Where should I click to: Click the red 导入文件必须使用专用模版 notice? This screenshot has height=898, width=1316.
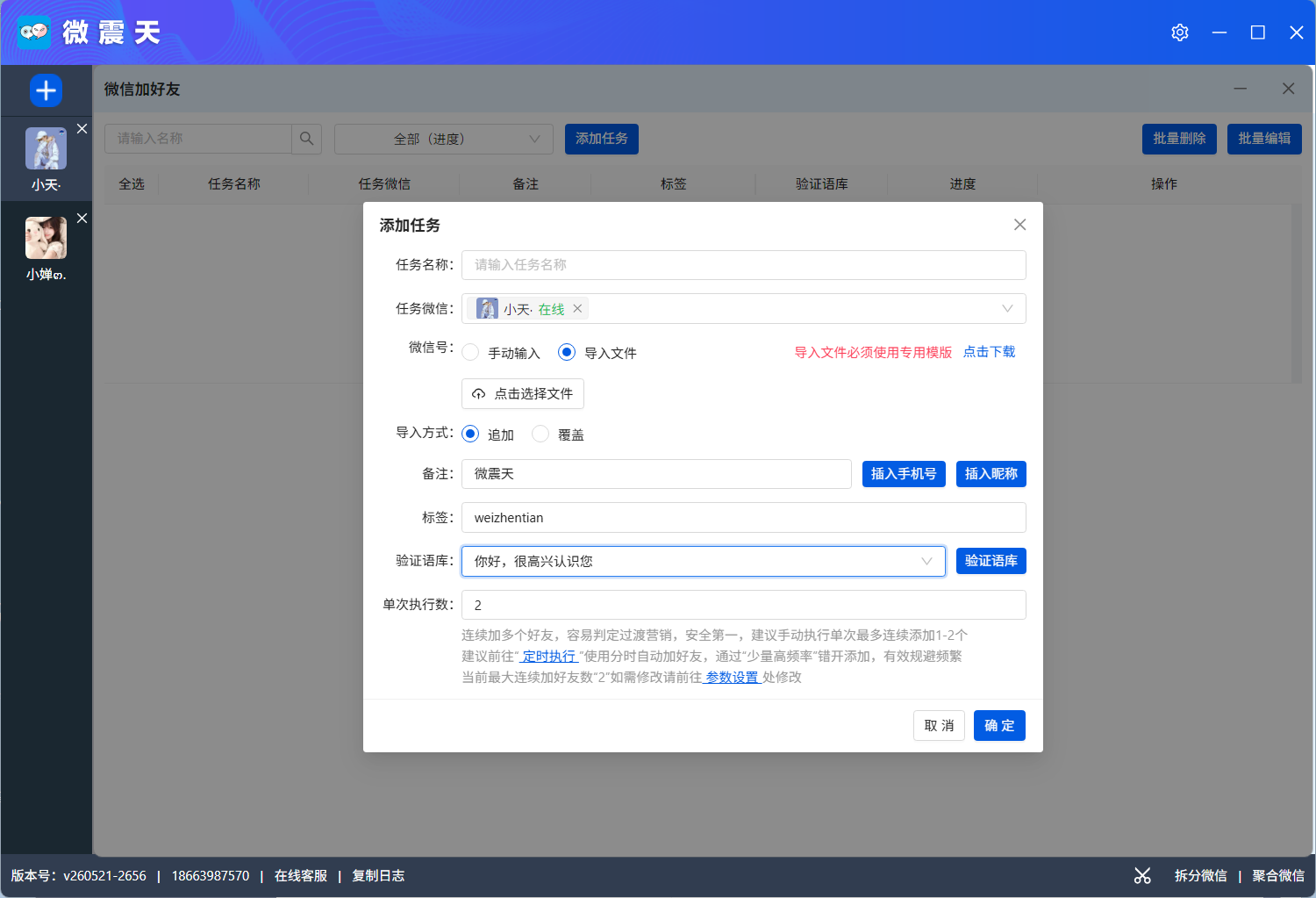tap(873, 352)
